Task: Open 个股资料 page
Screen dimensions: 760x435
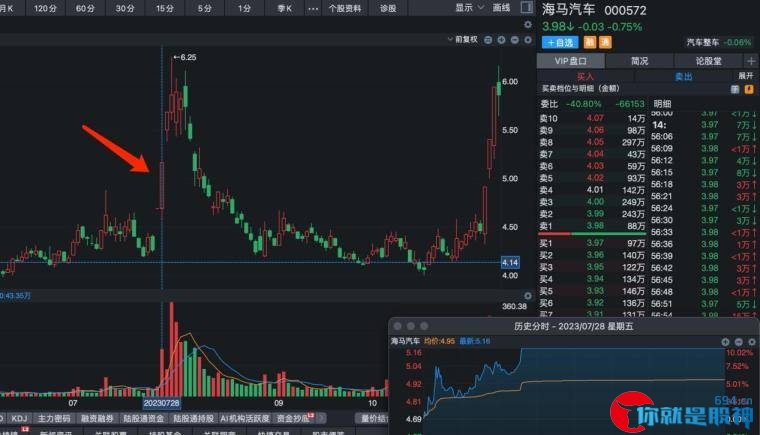Action: pos(345,8)
